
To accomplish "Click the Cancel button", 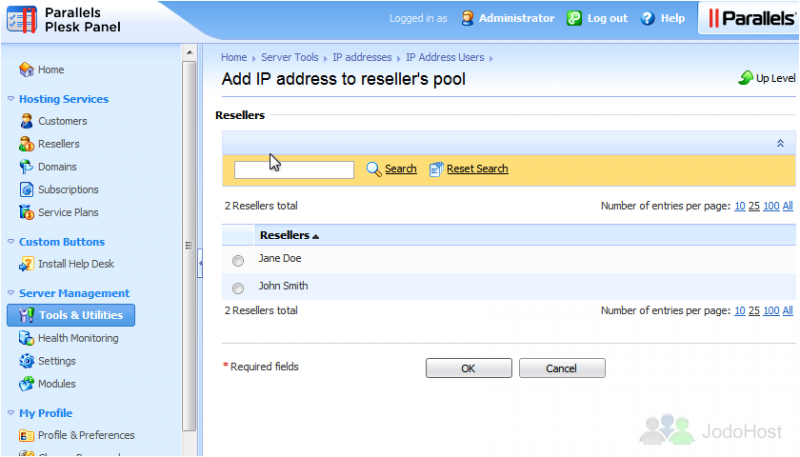I will pyautogui.click(x=562, y=368).
